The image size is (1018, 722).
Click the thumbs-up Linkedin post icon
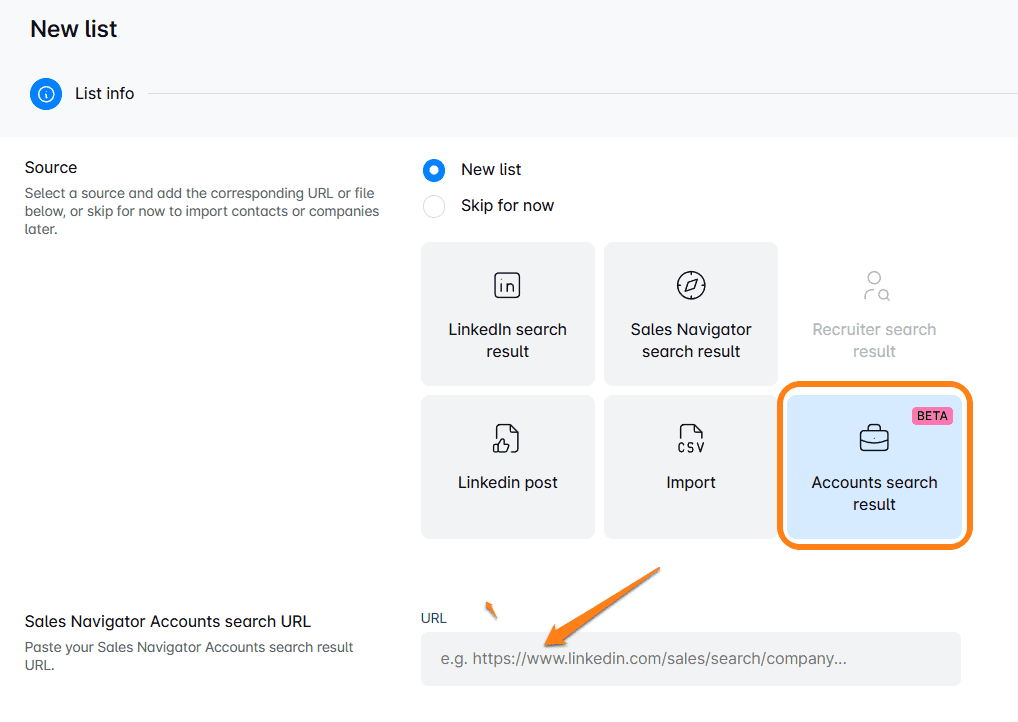[507, 438]
